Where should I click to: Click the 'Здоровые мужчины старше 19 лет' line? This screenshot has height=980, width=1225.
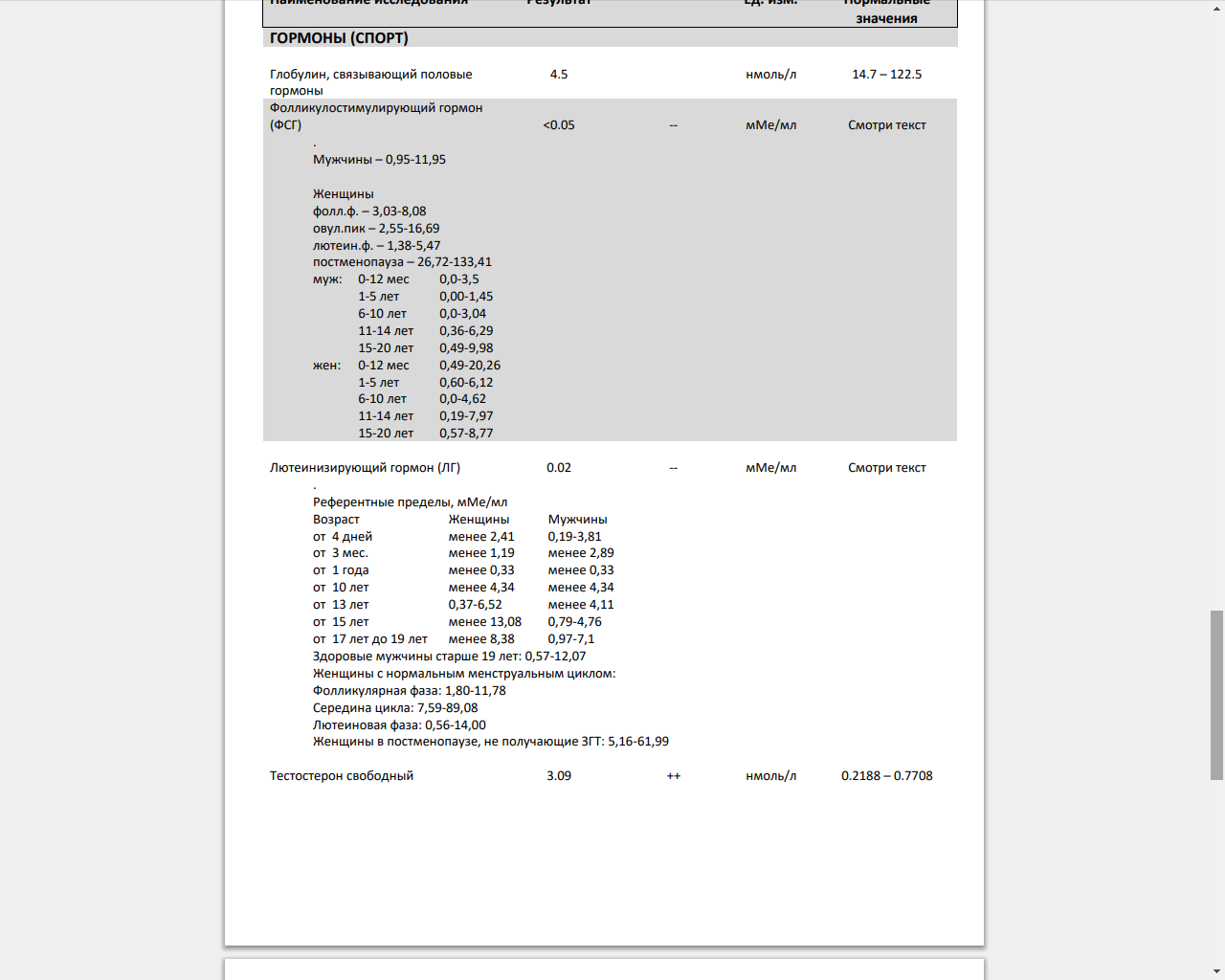[449, 657]
